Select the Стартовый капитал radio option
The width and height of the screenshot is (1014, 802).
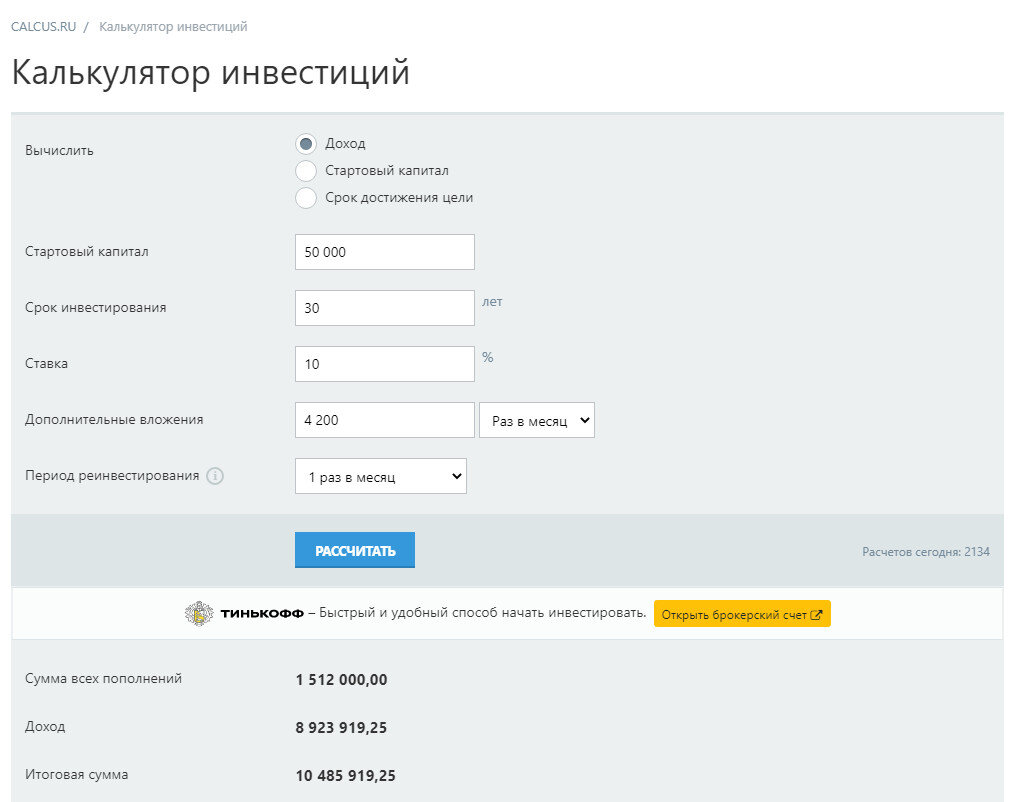[306, 170]
